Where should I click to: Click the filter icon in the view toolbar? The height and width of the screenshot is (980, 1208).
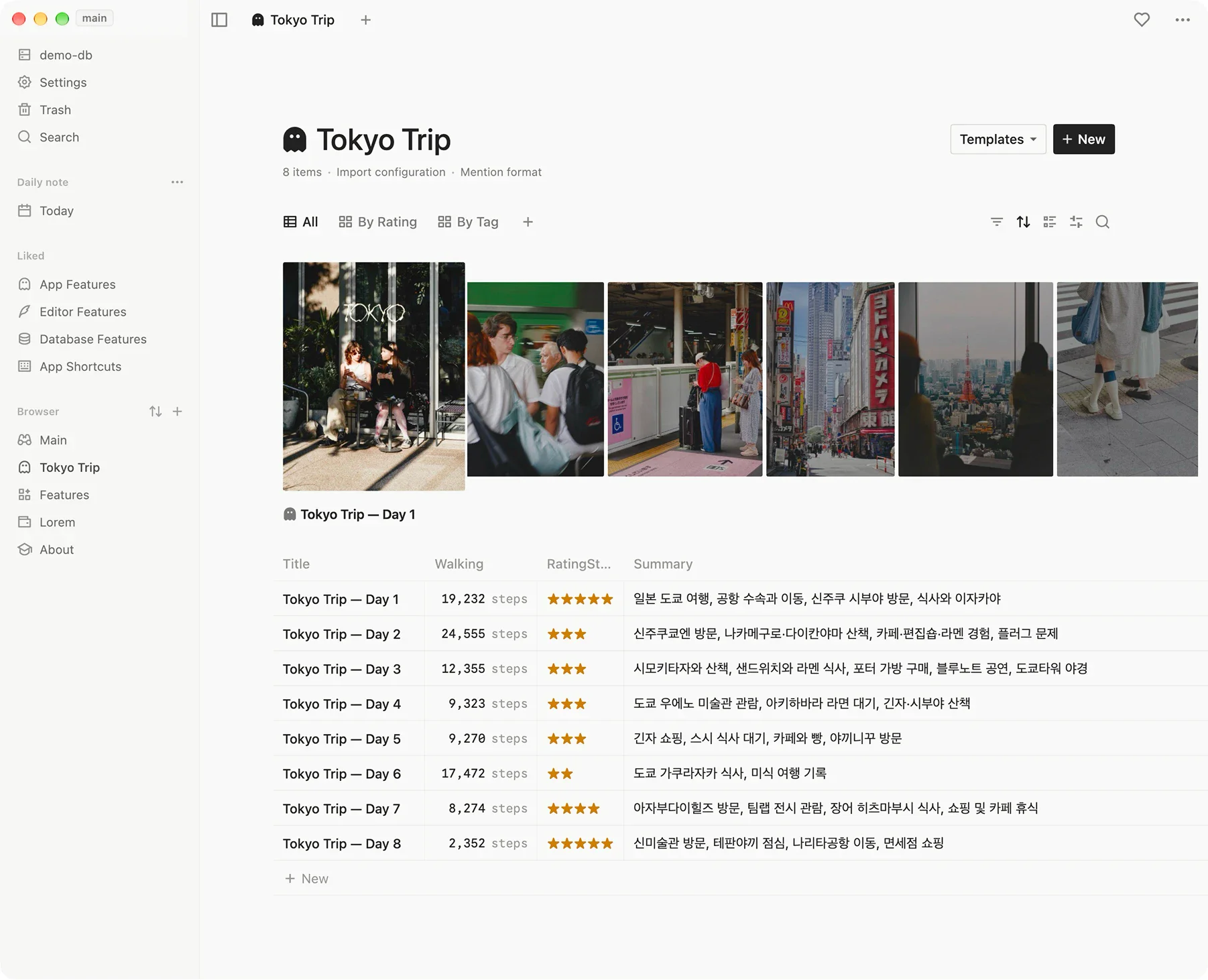pos(997,222)
